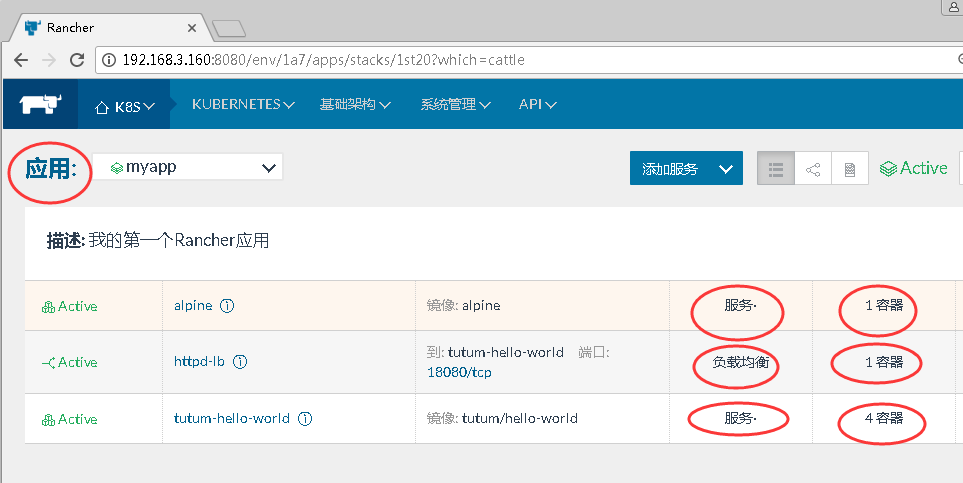Switch to list view icon
Screen dimensions: 963x483
pyautogui.click(x=776, y=168)
